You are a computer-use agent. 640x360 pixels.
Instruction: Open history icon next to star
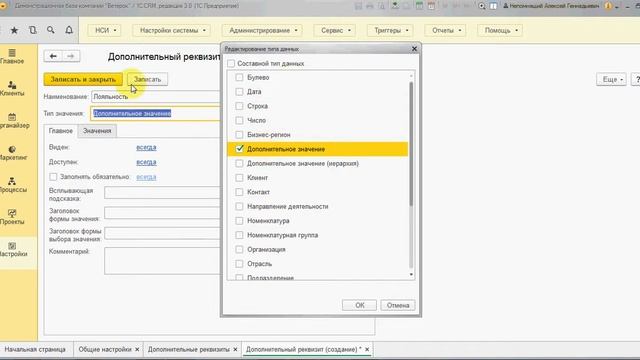33,30
